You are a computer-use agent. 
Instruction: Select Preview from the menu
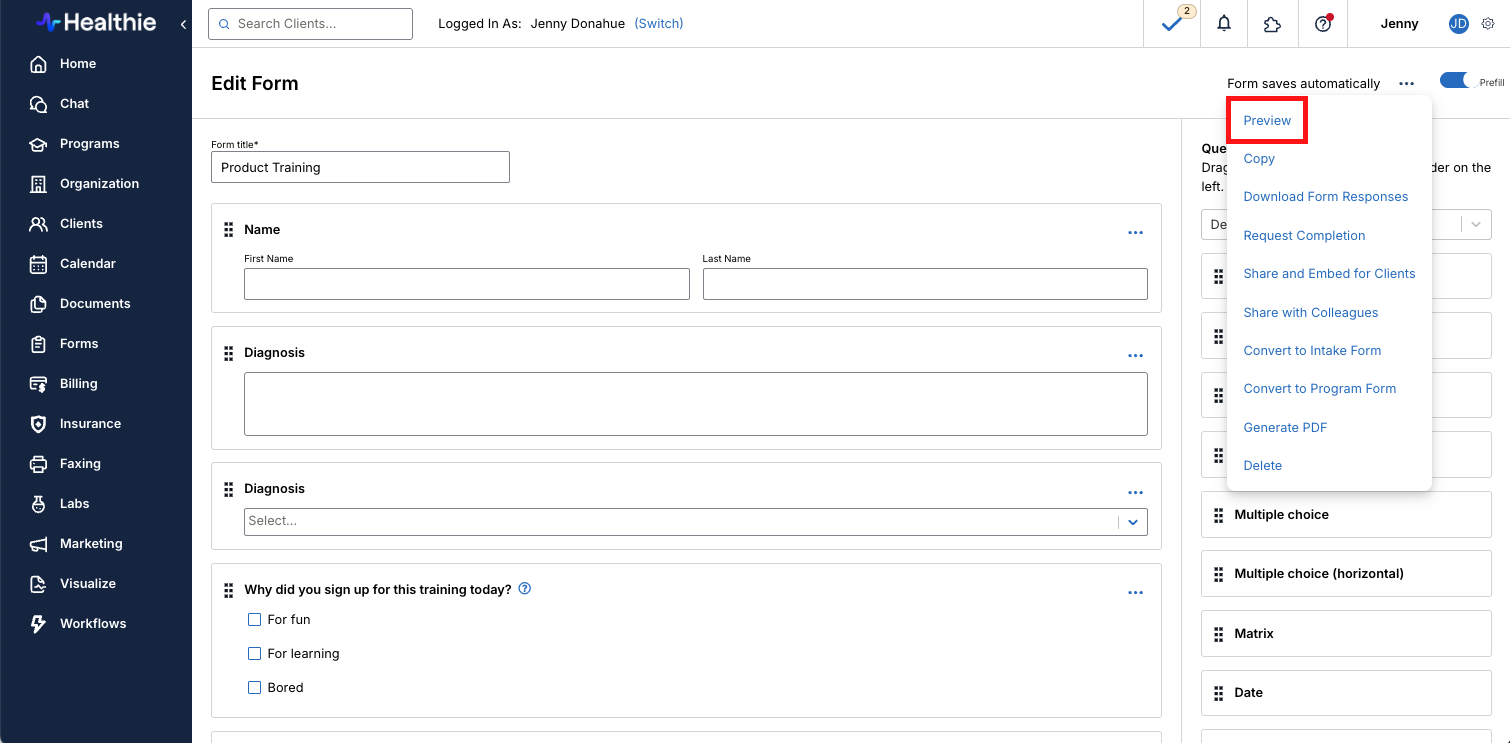pos(1267,120)
